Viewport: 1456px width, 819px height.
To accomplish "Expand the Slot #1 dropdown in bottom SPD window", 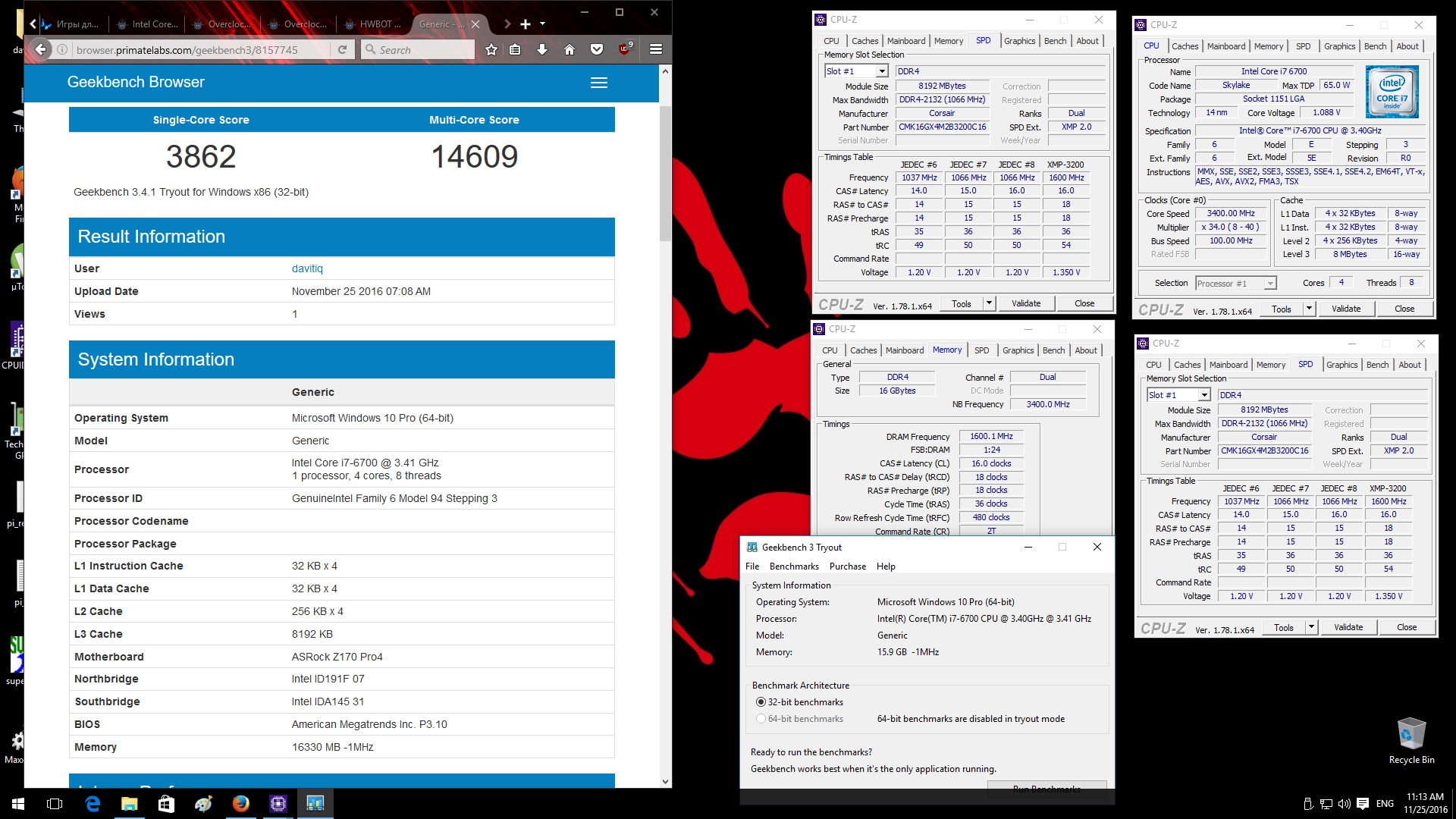I will point(1204,395).
